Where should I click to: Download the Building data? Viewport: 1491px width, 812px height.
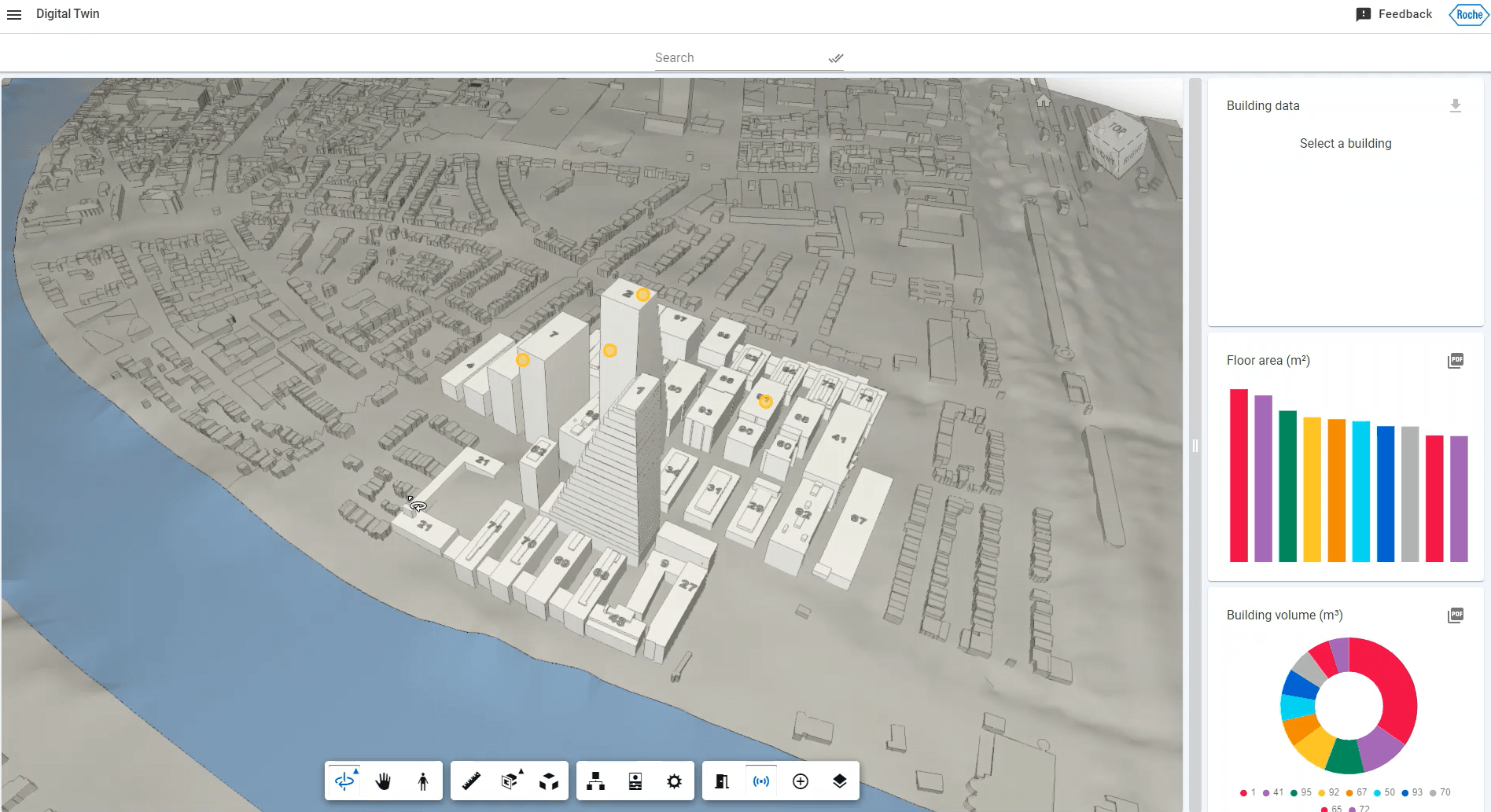1455,106
